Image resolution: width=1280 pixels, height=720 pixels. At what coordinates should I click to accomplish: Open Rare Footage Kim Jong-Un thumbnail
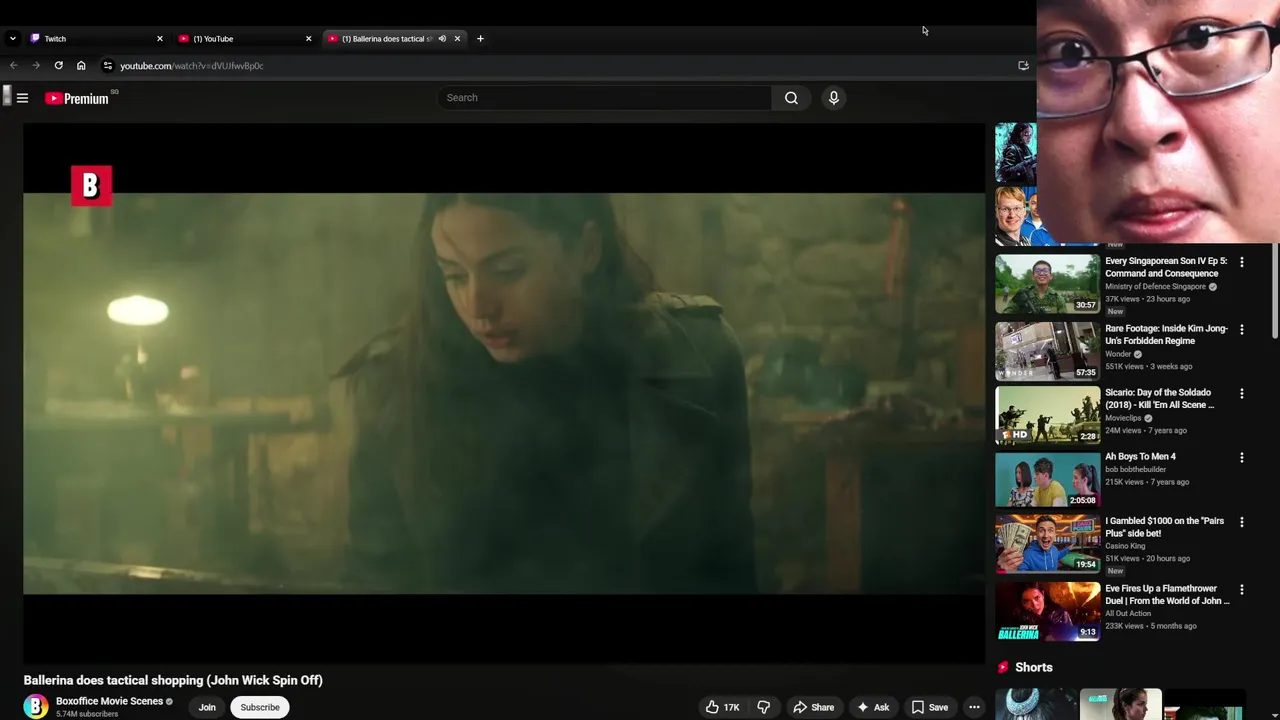coord(1047,351)
